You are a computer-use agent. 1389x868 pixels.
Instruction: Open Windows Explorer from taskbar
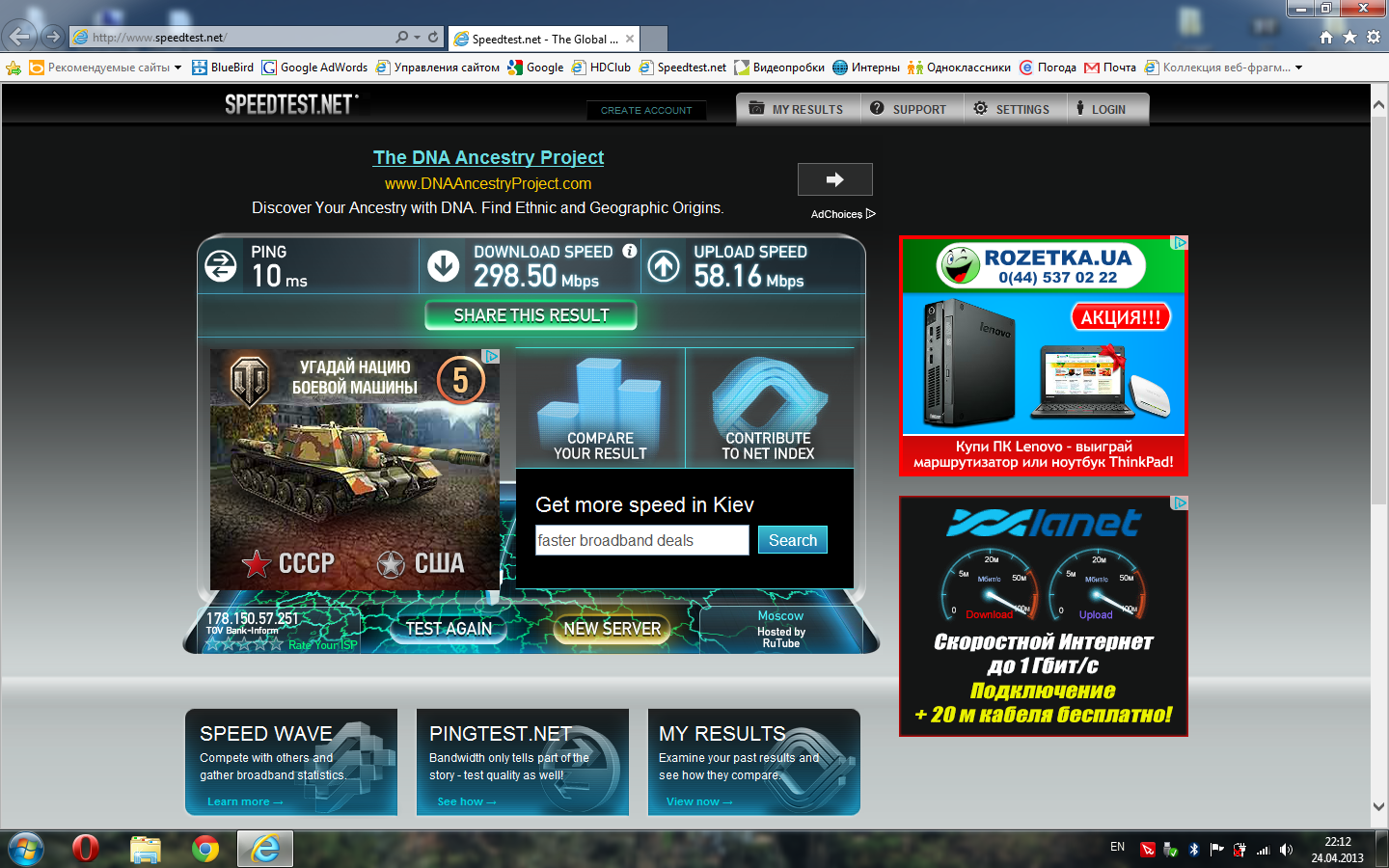pos(146,849)
